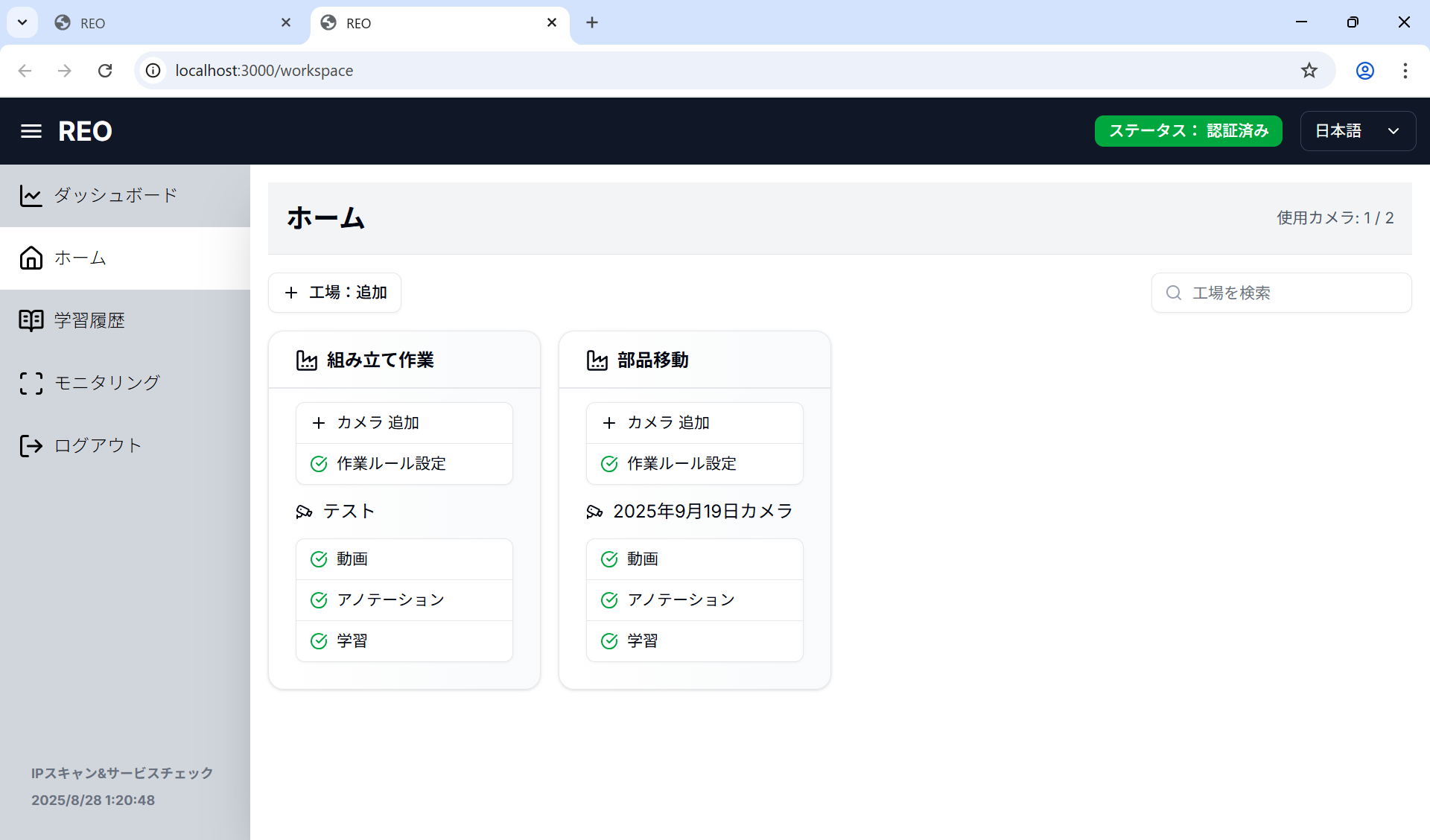Click the home house icon in sidebar
1430x840 pixels.
31,258
